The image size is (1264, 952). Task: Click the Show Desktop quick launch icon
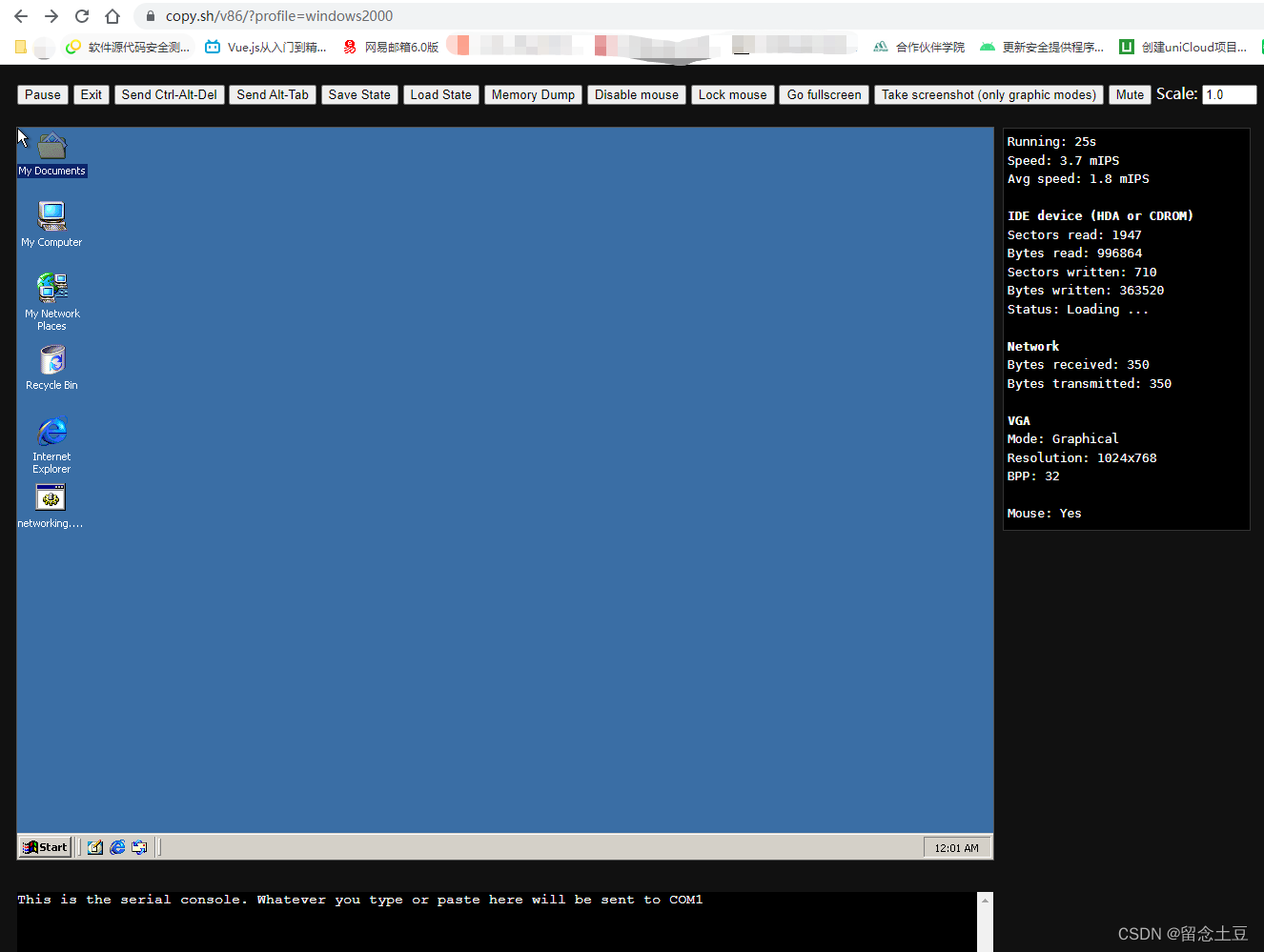[95, 847]
